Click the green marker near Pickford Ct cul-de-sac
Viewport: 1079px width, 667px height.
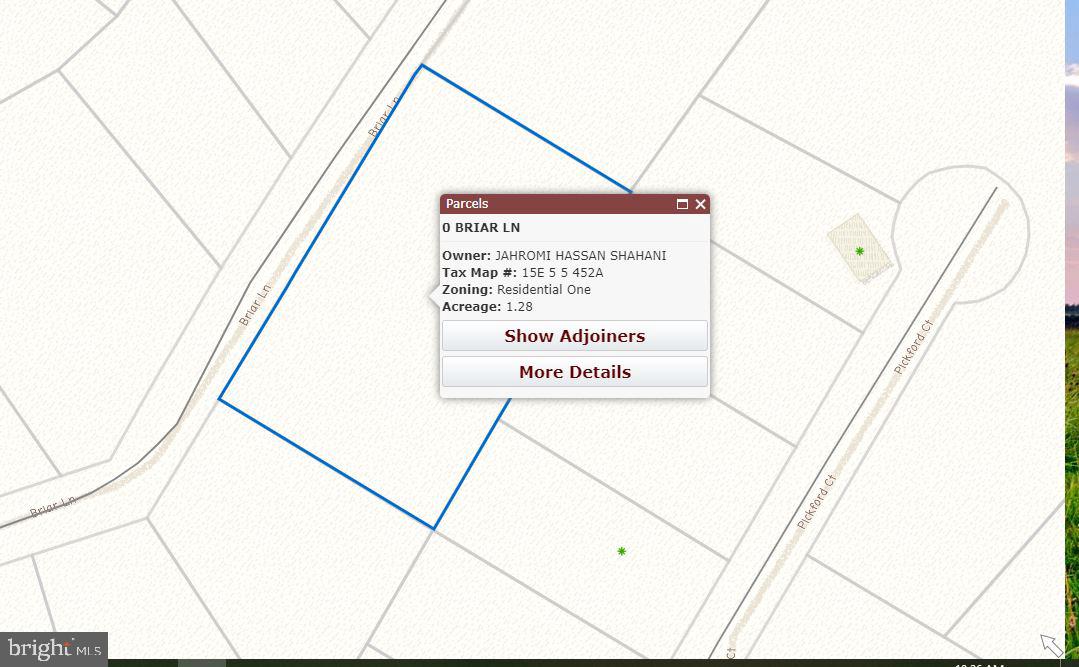click(859, 252)
